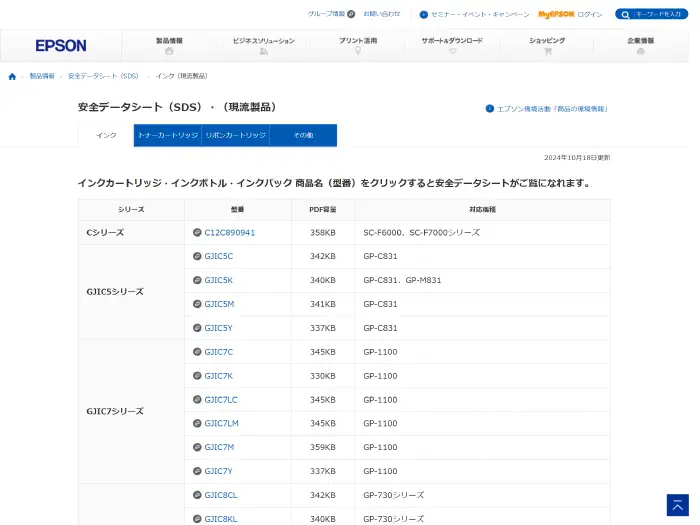Click the PDF icon beside GJIC7LM
This screenshot has width=700, height=525.
coord(197,423)
